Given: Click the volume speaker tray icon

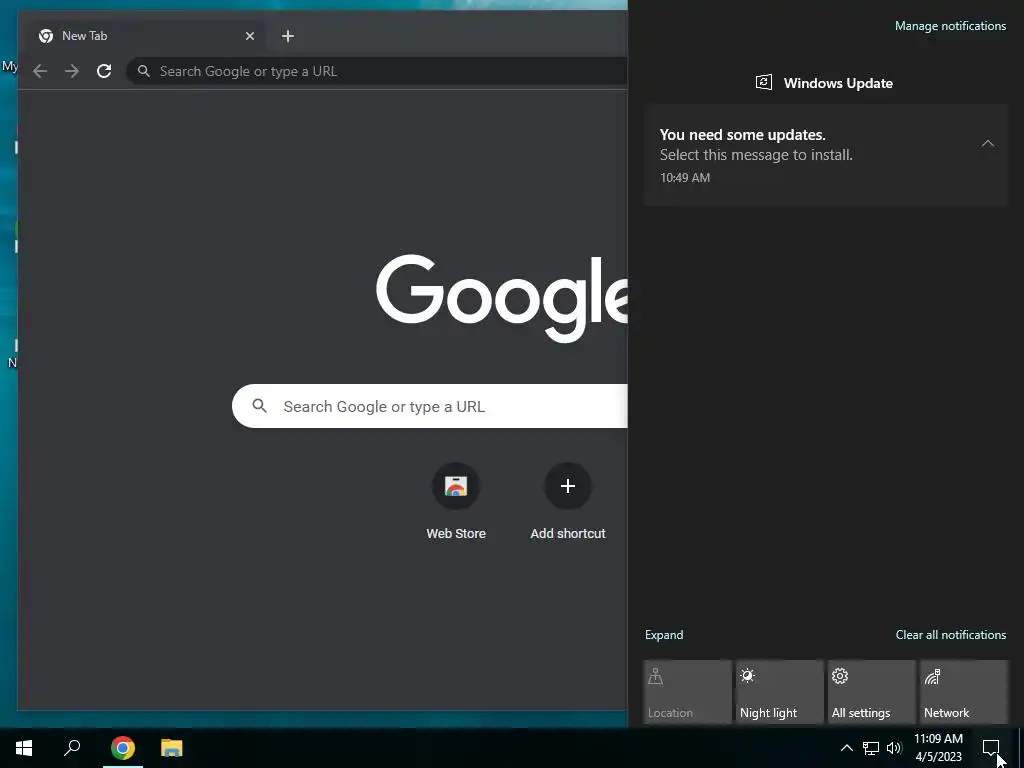Looking at the screenshot, I should point(894,748).
